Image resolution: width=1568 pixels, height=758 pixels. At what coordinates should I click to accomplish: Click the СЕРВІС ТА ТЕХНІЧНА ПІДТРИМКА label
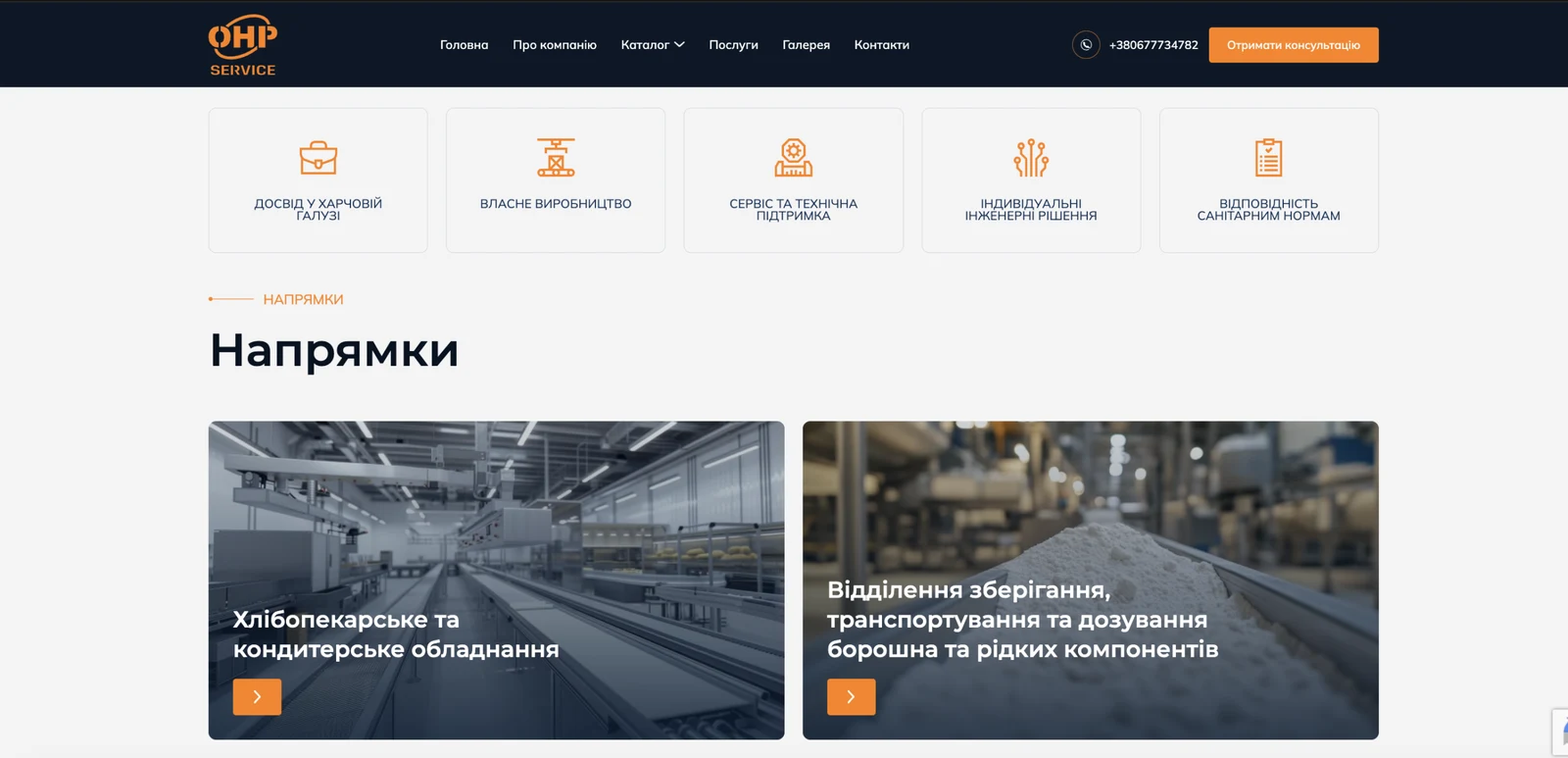pyautogui.click(x=794, y=210)
